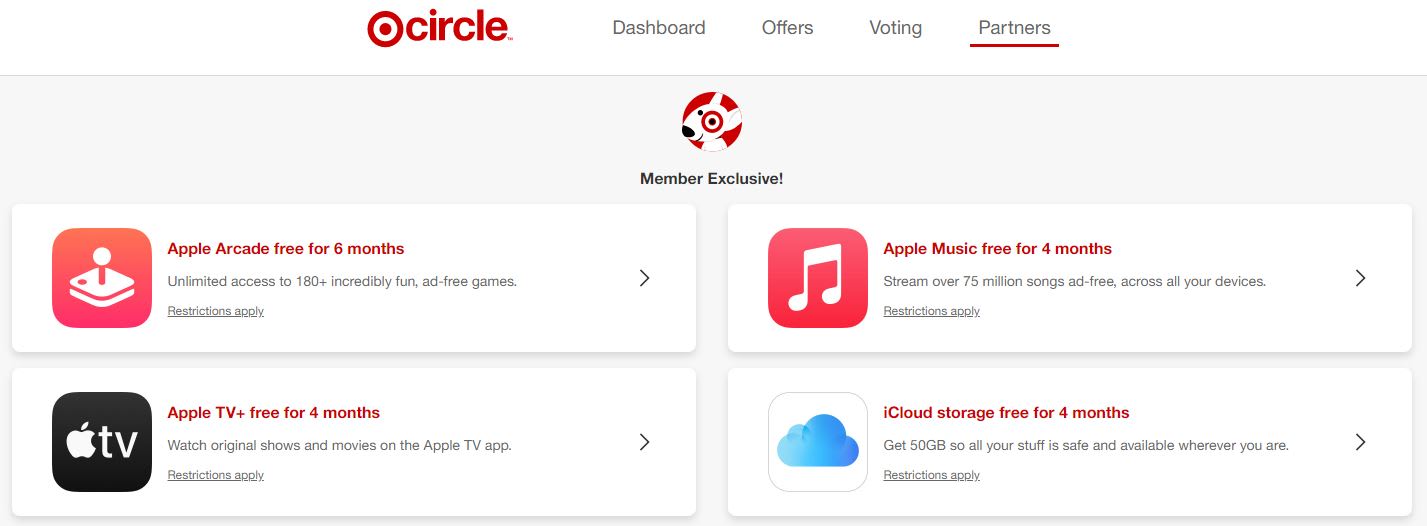Screen dimensions: 1427x526
Task: Open the iCloud storage offer arrow
Action: tap(1360, 442)
